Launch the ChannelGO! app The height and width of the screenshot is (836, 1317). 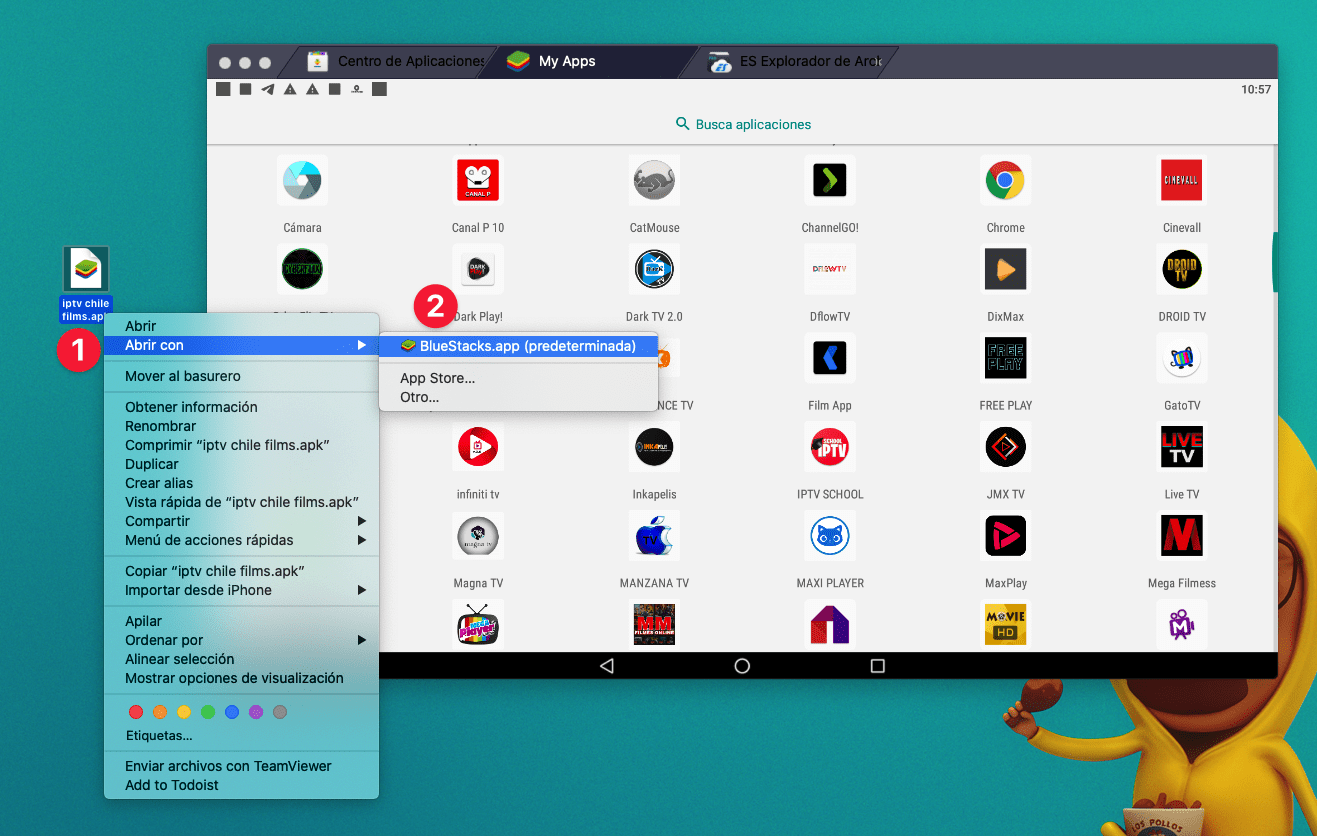(x=830, y=181)
